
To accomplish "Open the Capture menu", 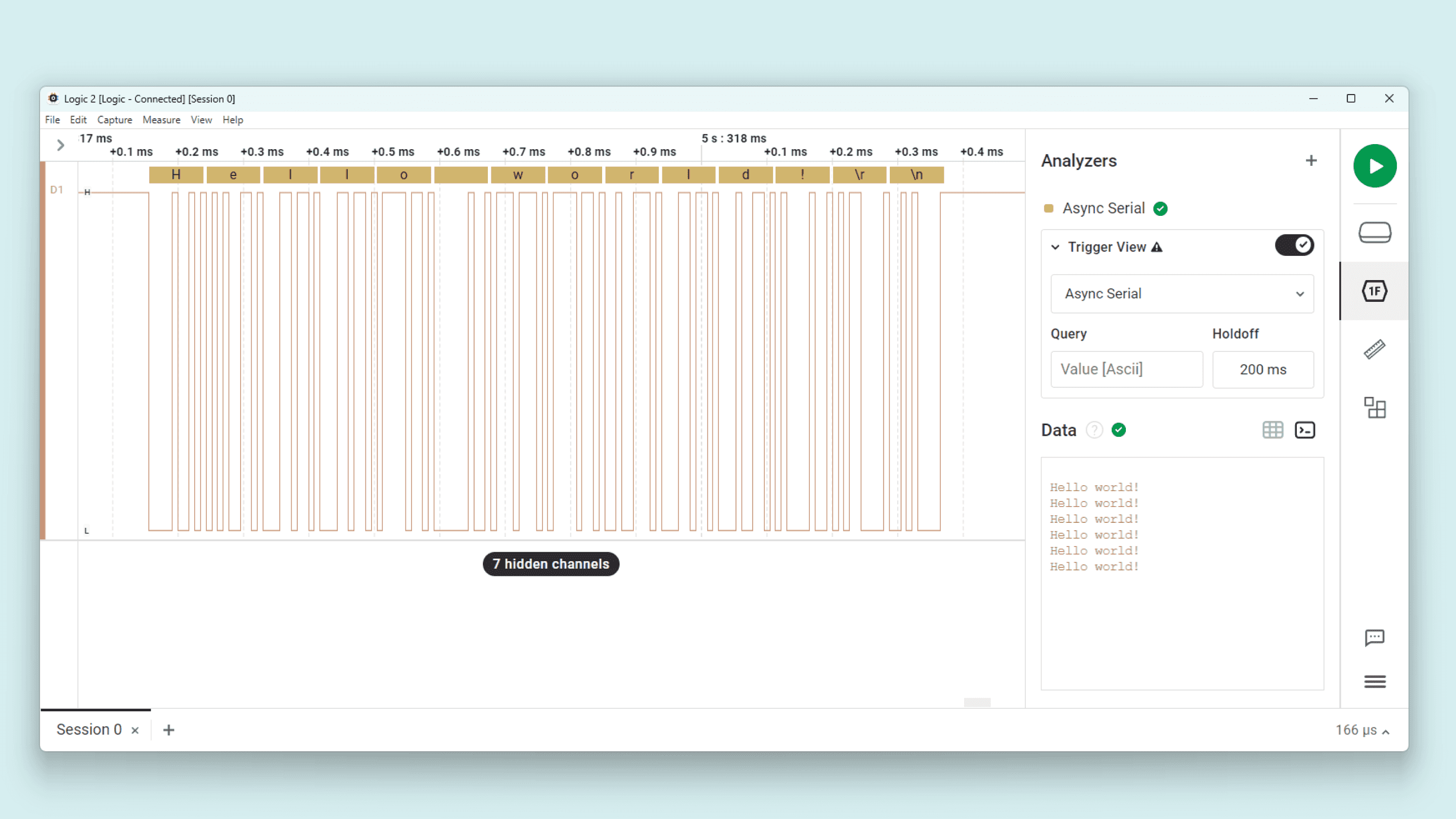I will coord(114,120).
